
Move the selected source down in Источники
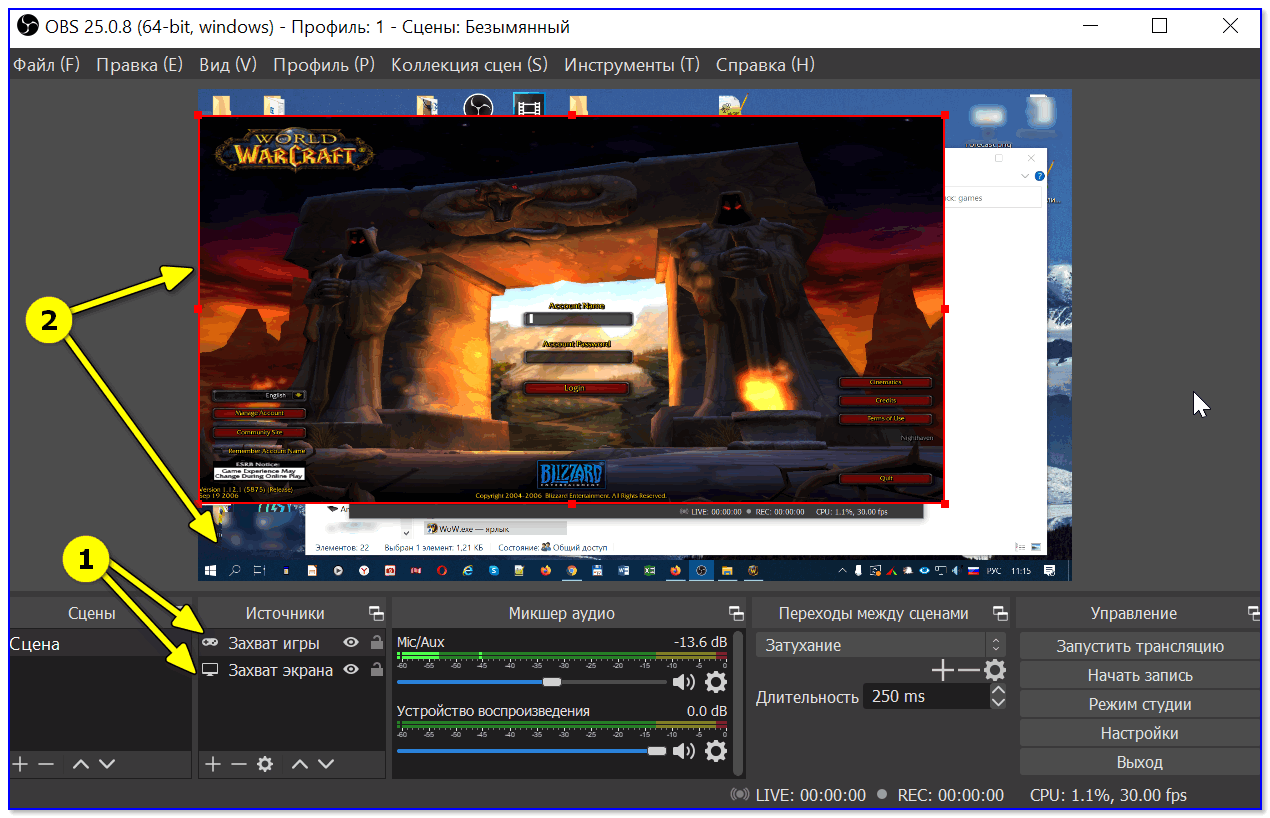click(326, 764)
